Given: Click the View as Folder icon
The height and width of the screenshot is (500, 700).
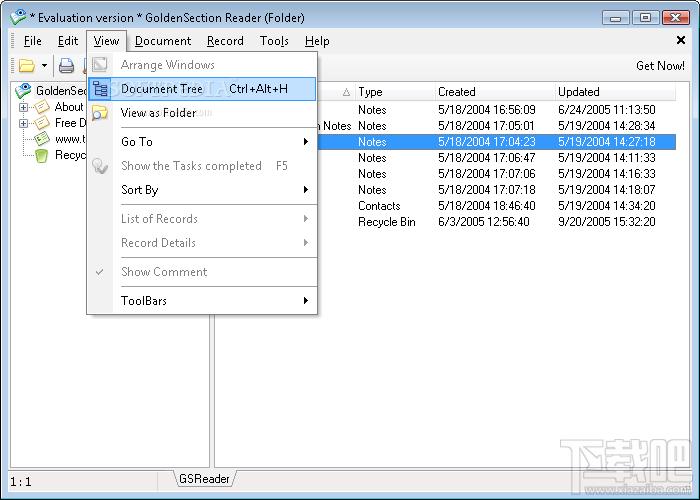Looking at the screenshot, I should tap(100, 113).
